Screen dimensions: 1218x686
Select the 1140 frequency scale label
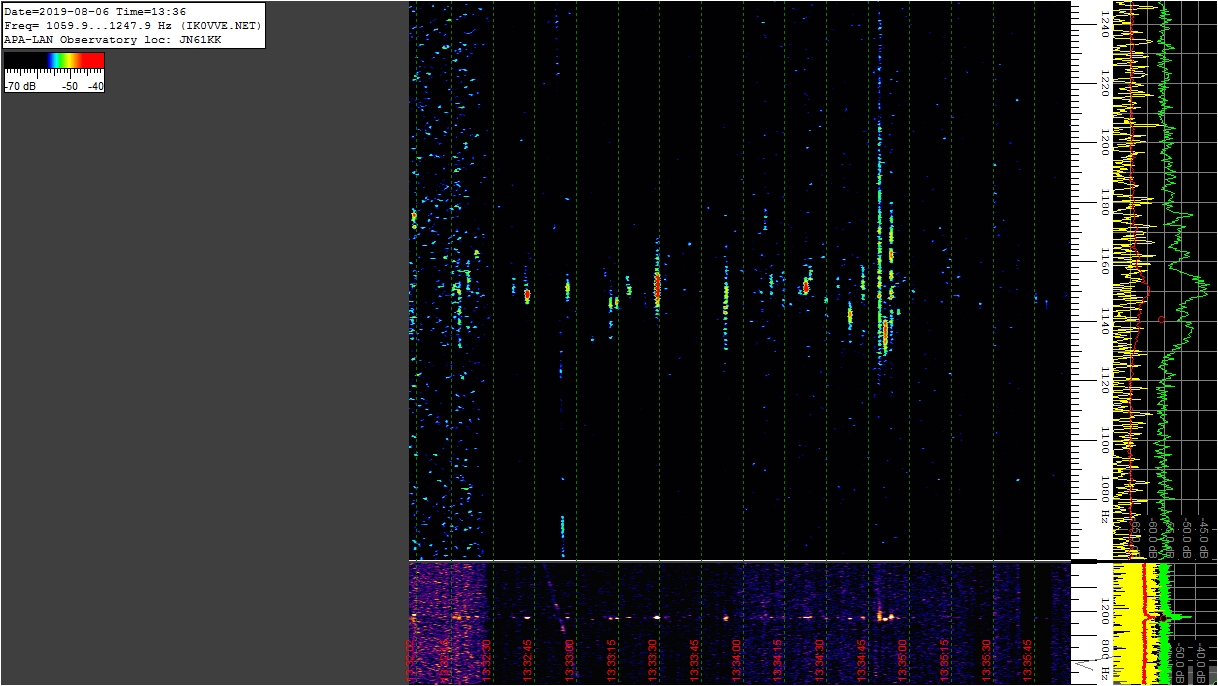pyautogui.click(x=1105, y=320)
